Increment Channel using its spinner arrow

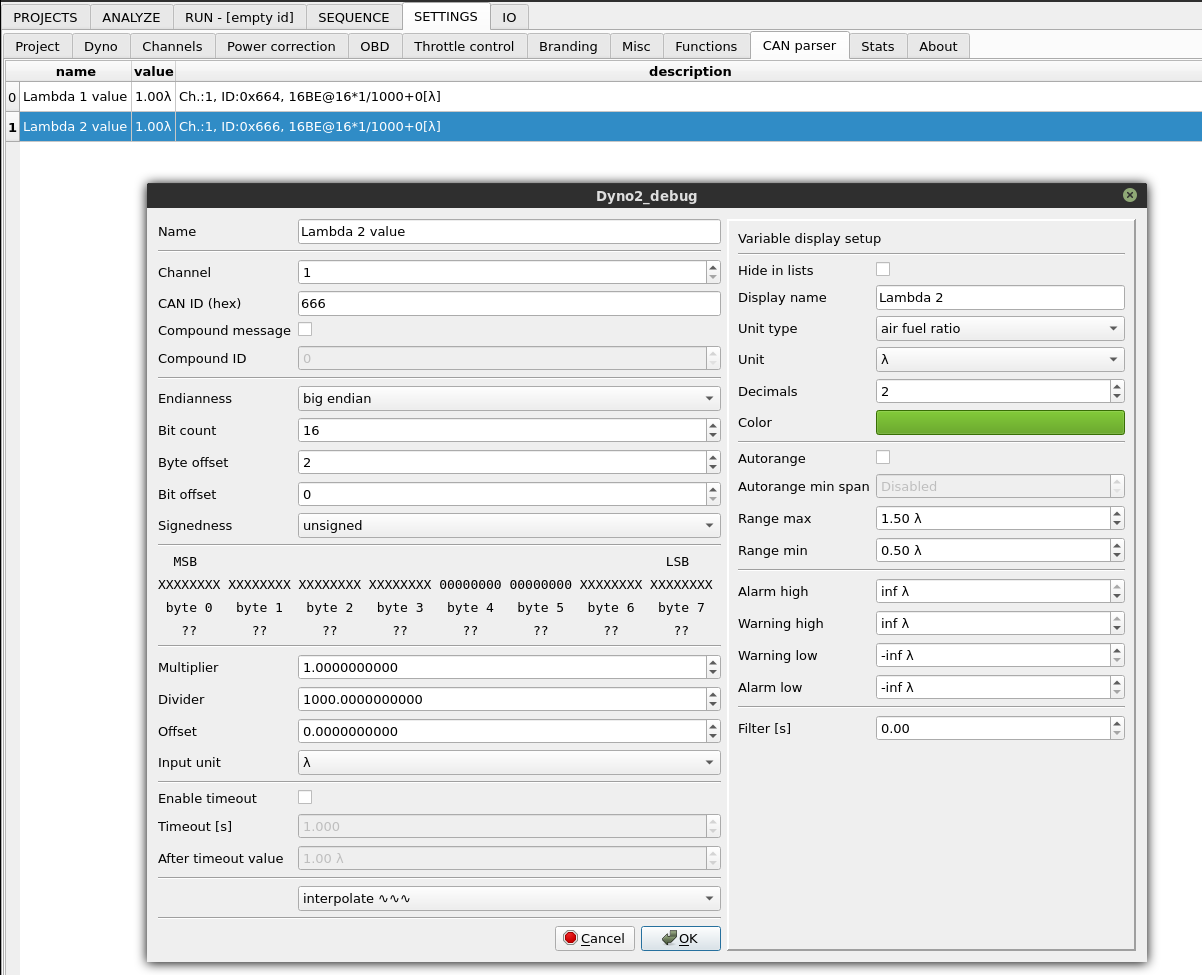[714, 267]
